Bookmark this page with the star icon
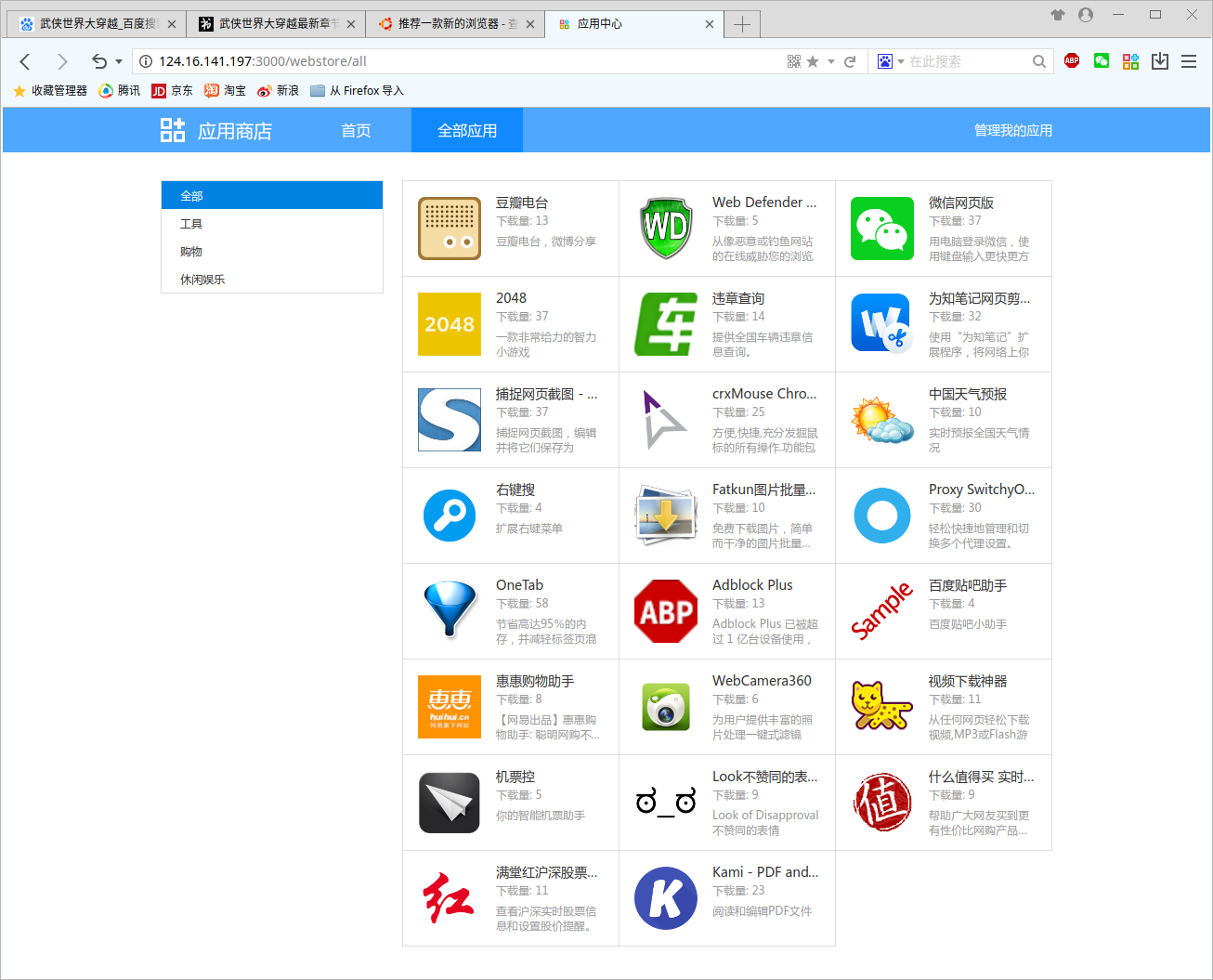This screenshot has height=980, width=1213. click(813, 61)
